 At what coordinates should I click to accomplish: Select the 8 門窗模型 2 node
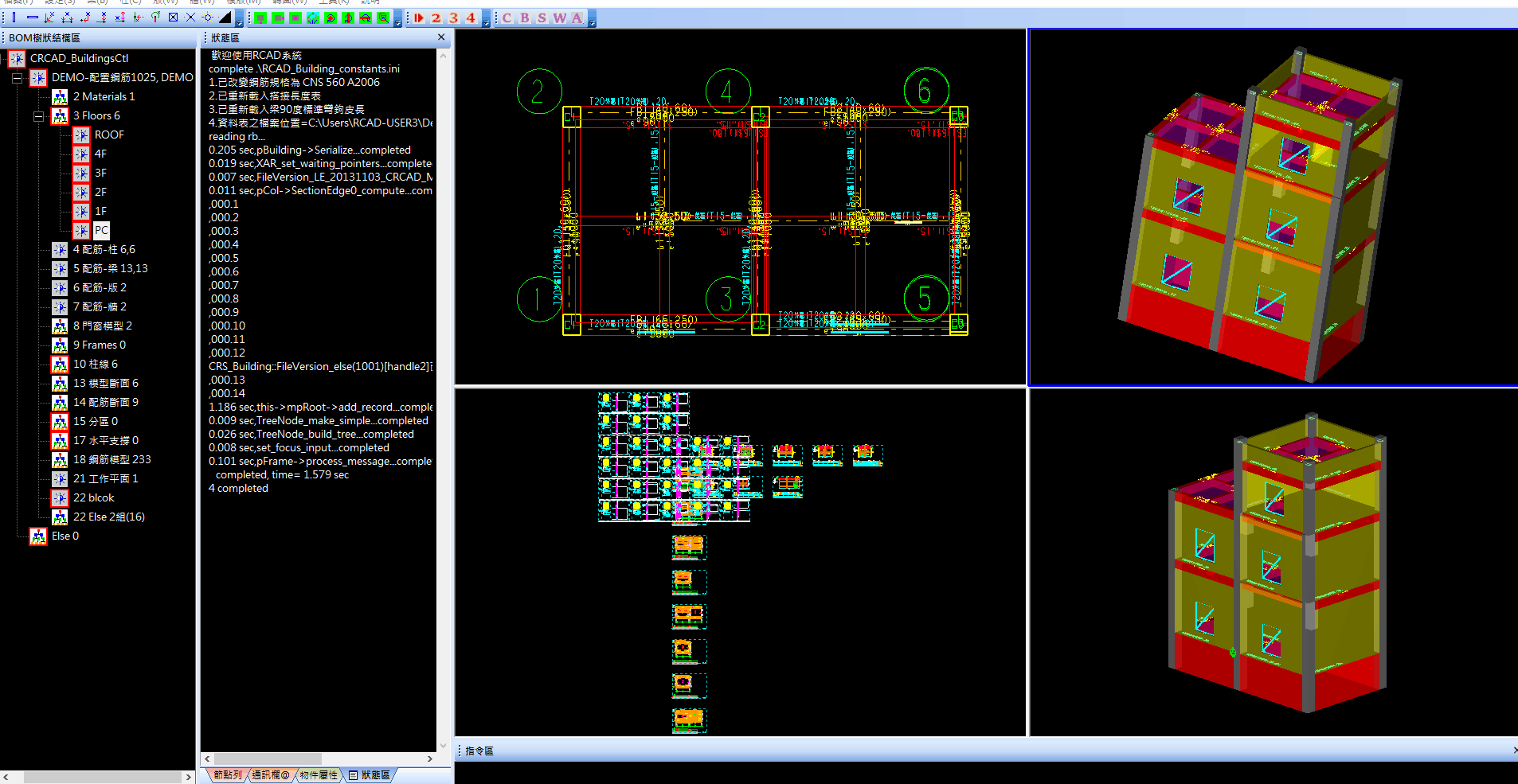tap(103, 326)
